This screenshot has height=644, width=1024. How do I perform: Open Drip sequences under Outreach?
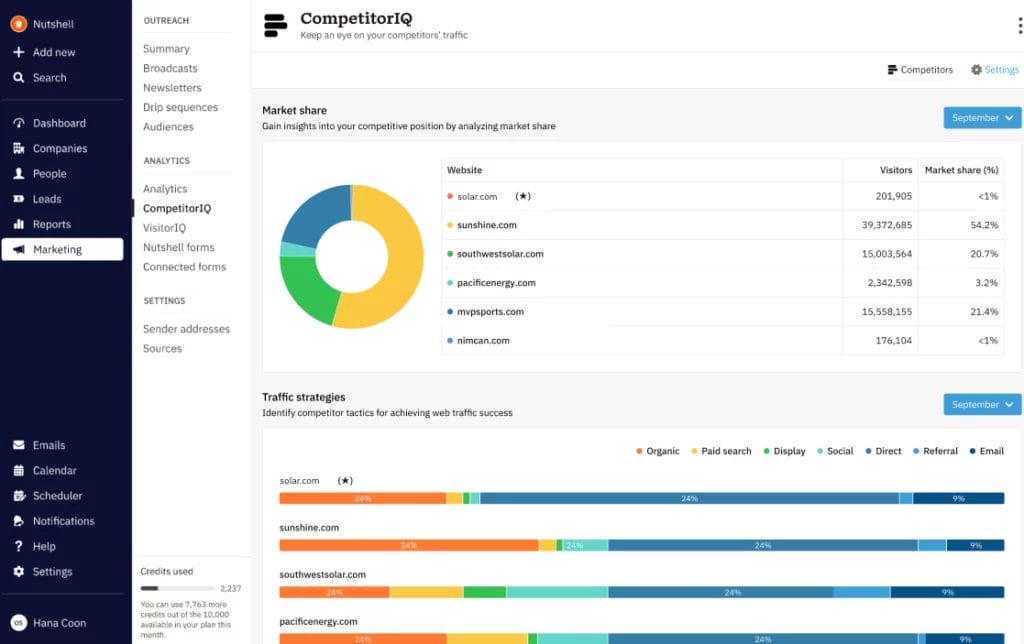pos(179,107)
